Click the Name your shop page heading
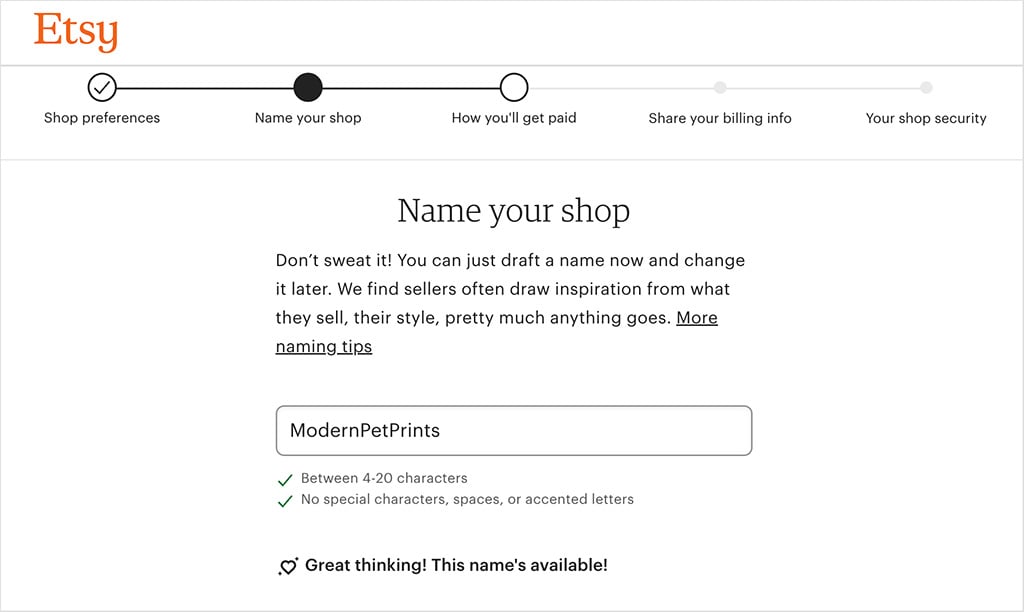1024x612 pixels. point(514,211)
